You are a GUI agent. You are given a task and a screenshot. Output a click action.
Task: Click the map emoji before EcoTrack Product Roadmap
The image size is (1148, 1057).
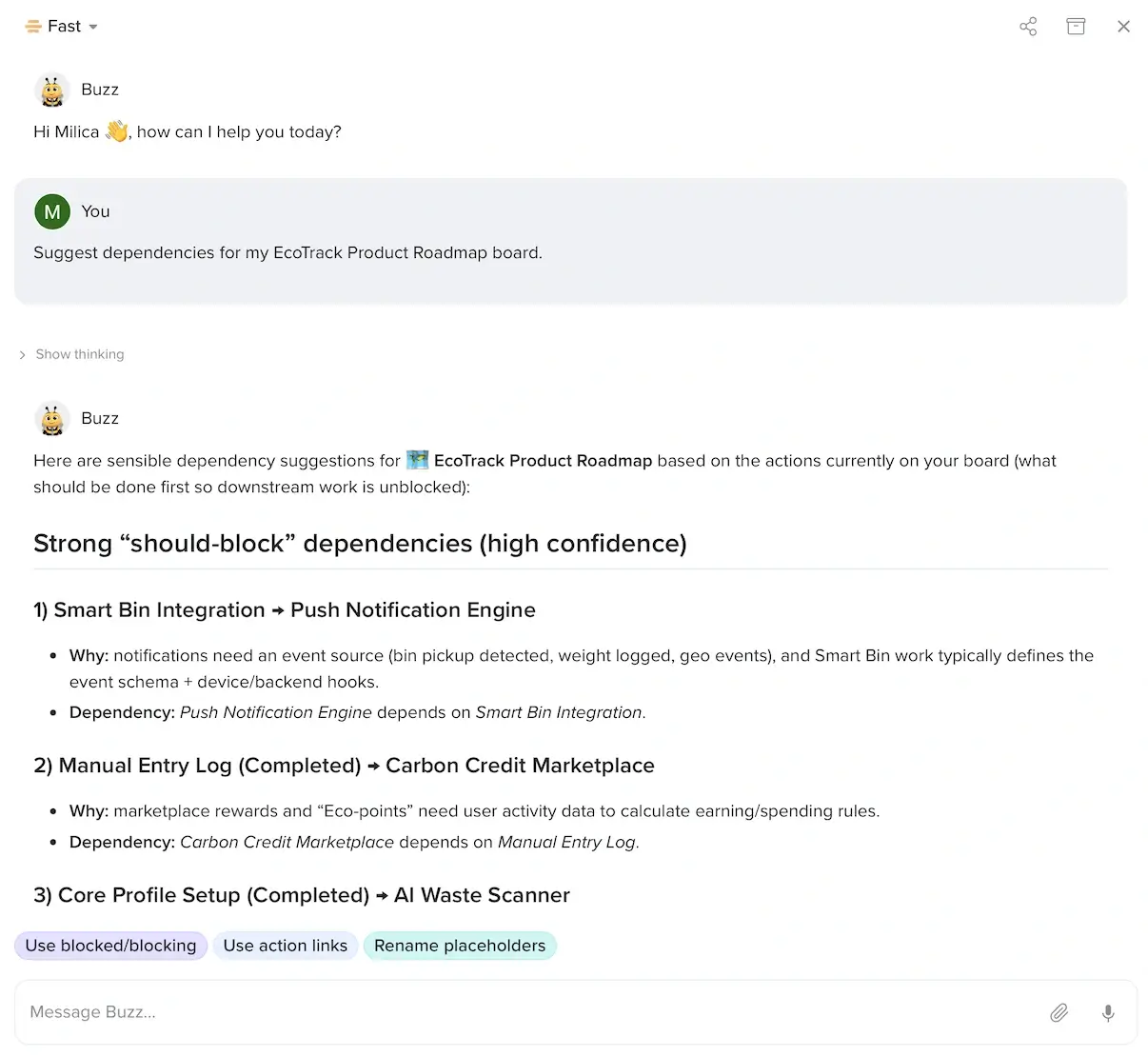pos(417,460)
